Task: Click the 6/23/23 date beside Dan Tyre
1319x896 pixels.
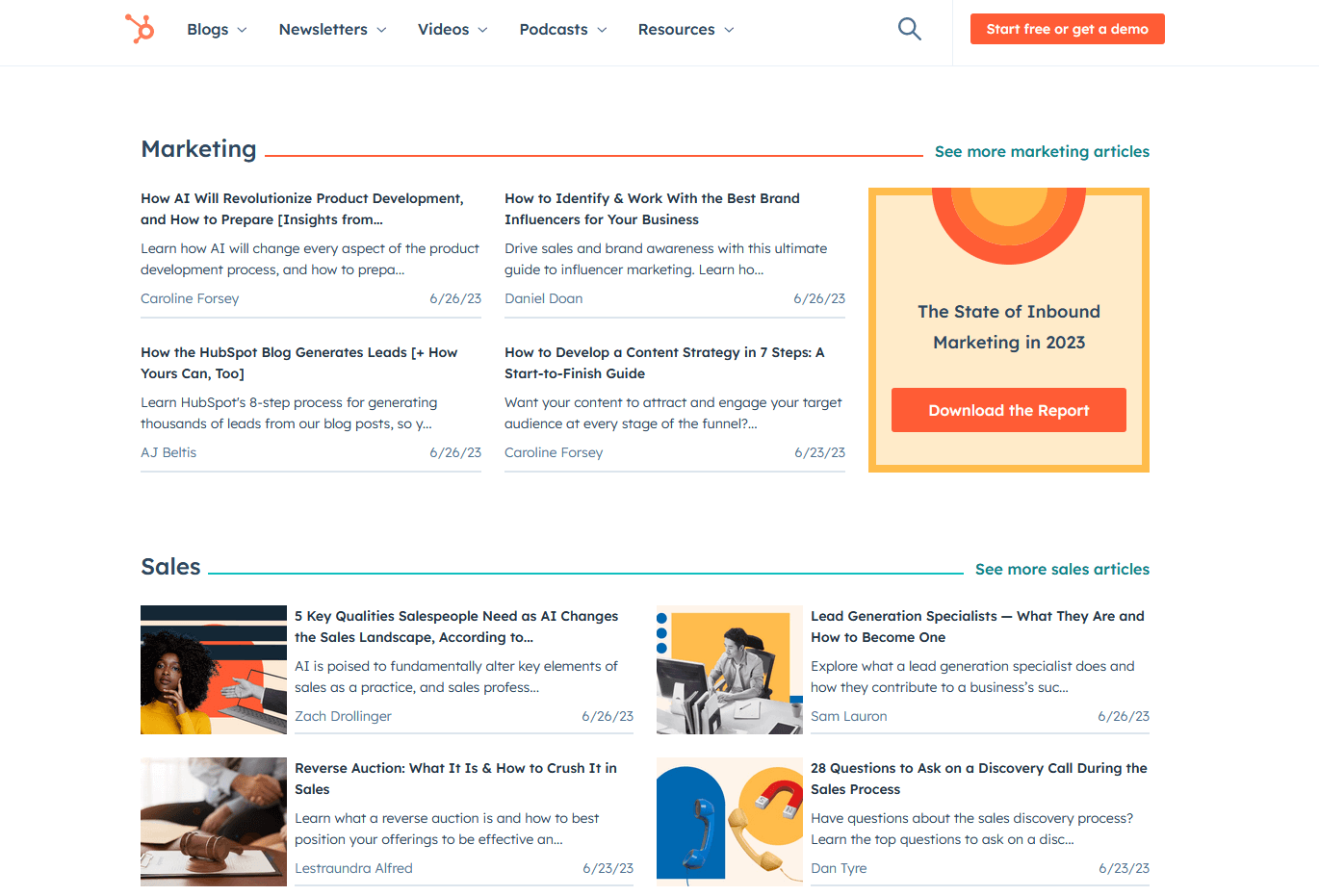Action: tap(1124, 868)
